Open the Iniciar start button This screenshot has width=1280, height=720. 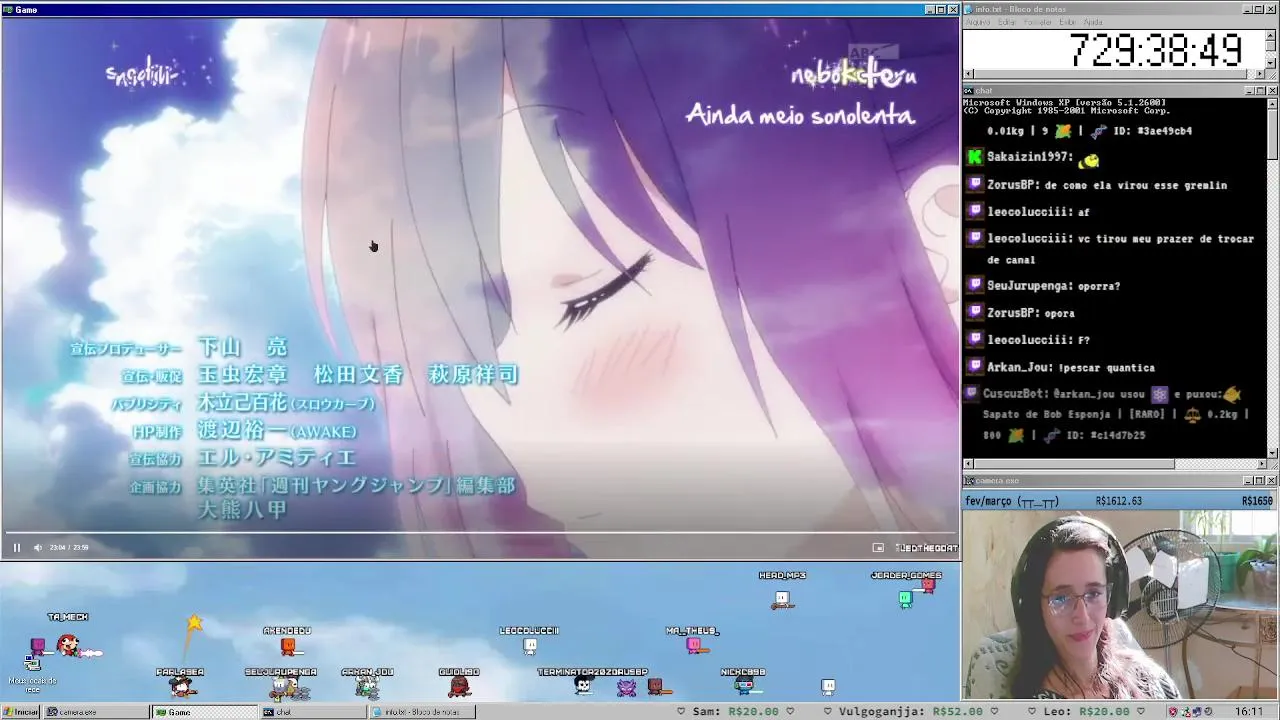coord(21,712)
